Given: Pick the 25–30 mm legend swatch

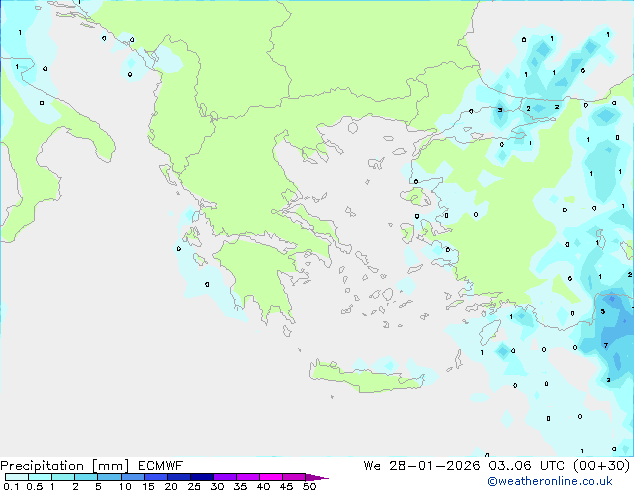Looking at the screenshot, I should click(202, 477).
